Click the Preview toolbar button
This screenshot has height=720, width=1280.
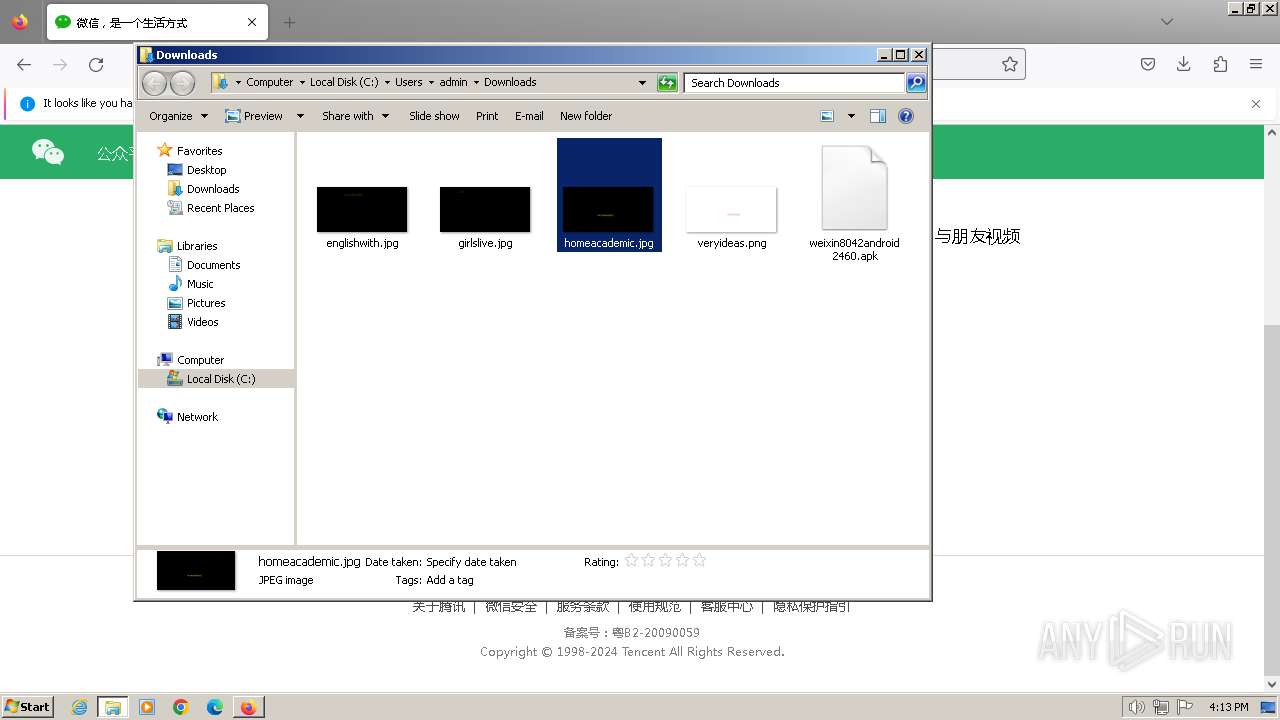pyautogui.click(x=254, y=116)
